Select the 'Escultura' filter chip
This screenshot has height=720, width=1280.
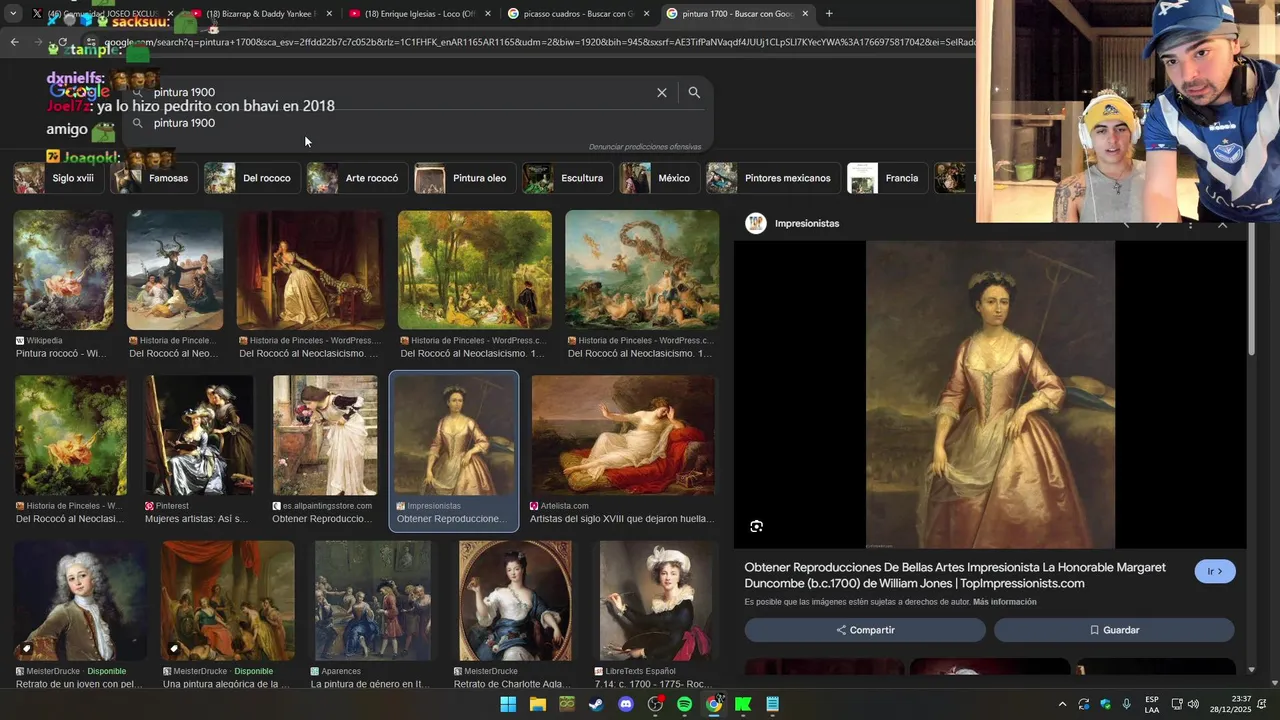(567, 178)
